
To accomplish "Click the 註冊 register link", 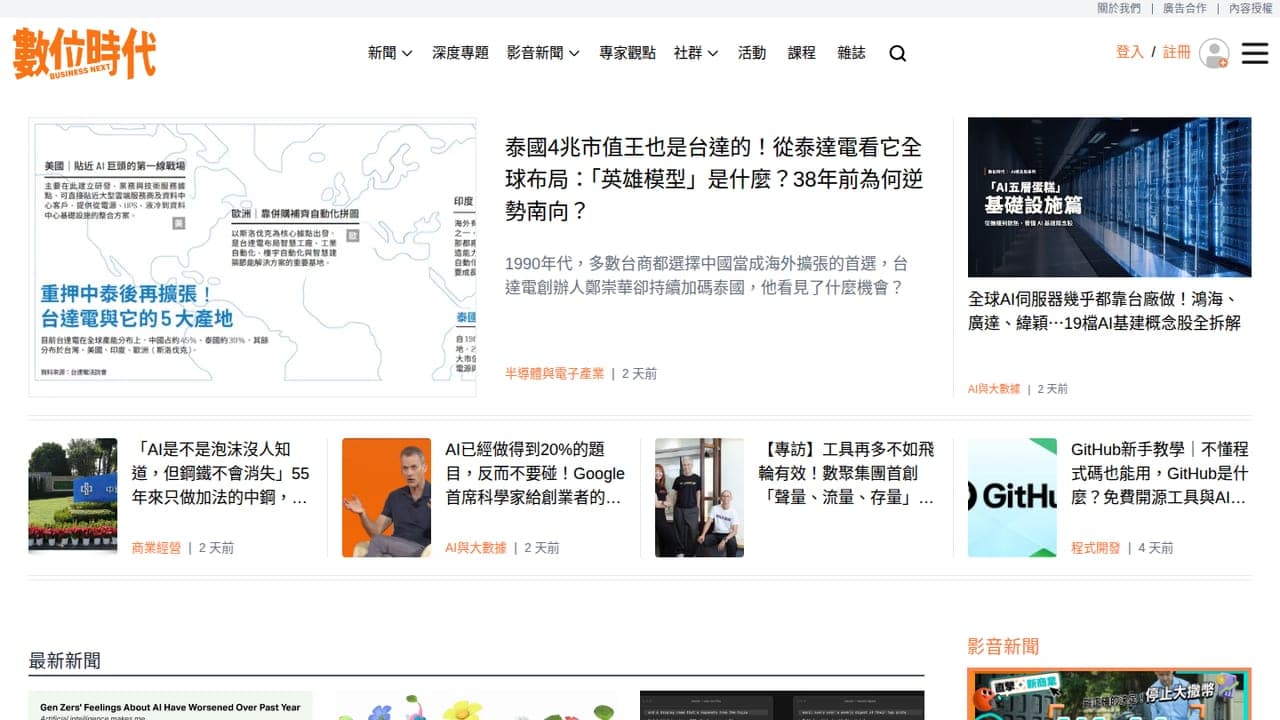I will [1177, 52].
